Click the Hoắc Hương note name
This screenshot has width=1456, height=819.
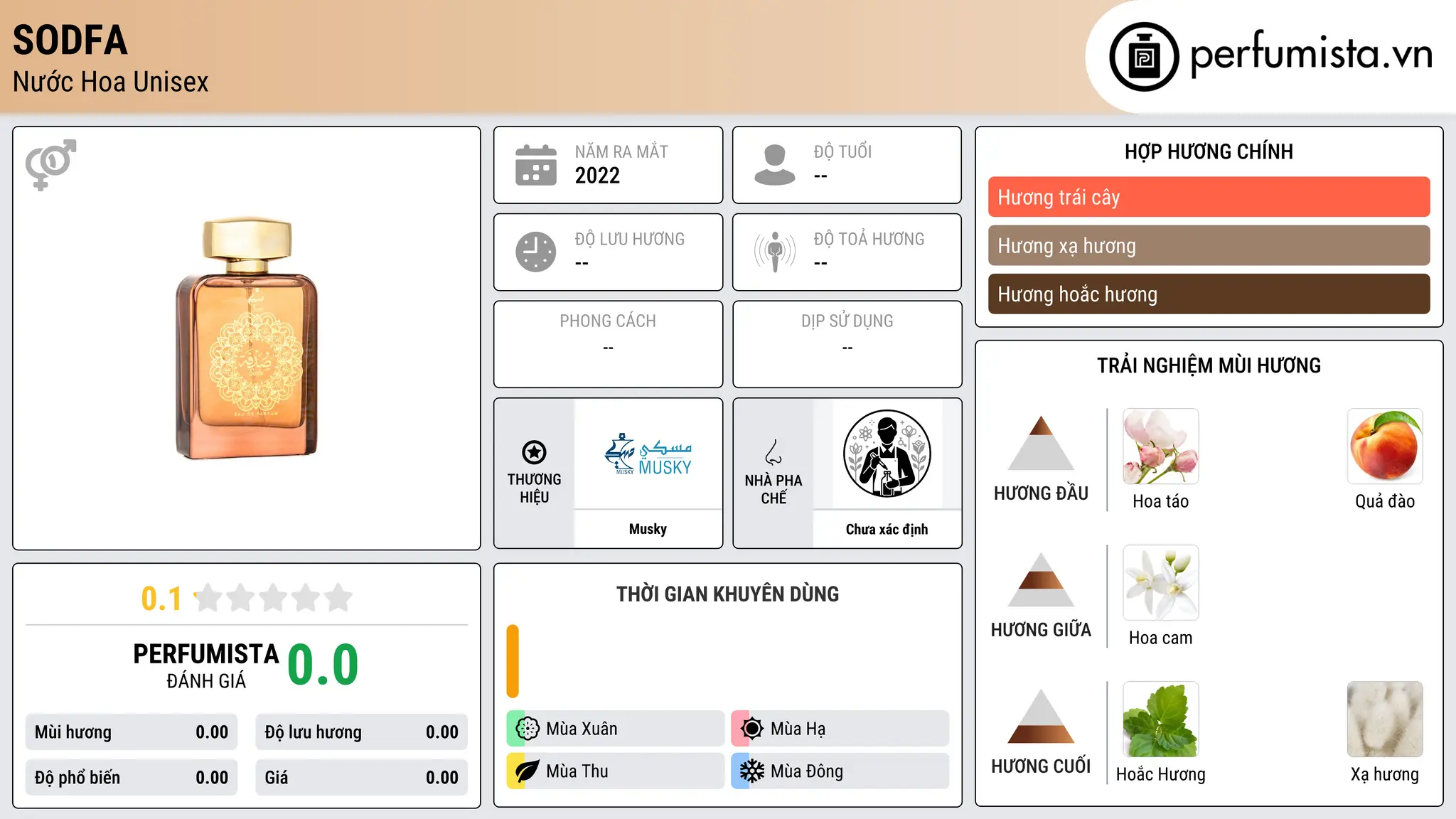pos(1161,774)
